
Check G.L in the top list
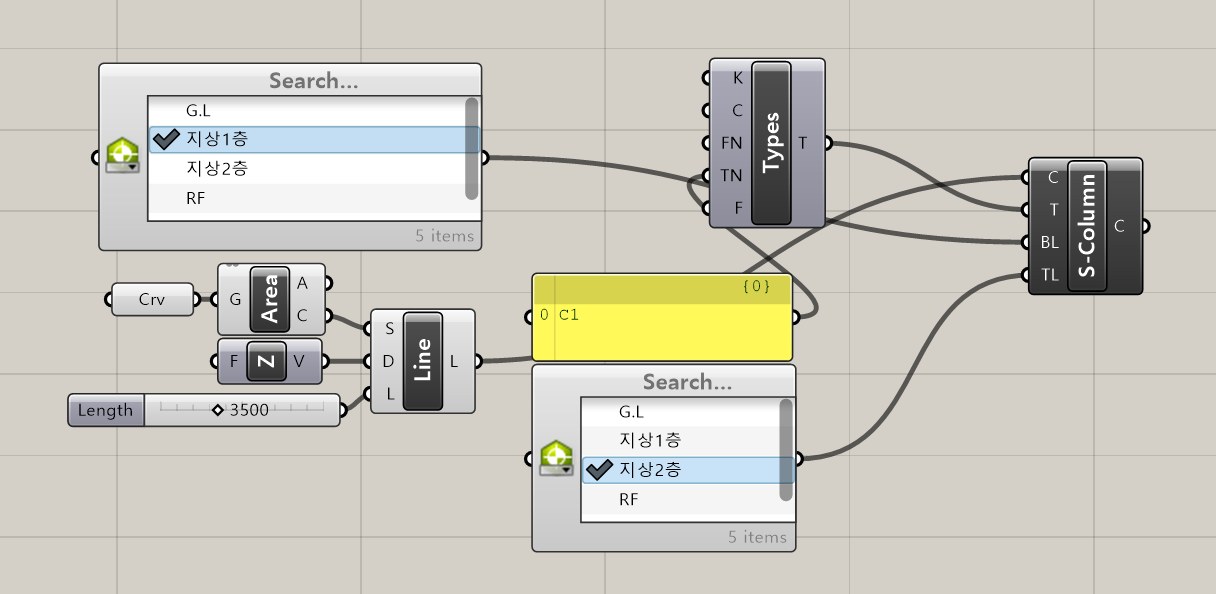click(198, 110)
